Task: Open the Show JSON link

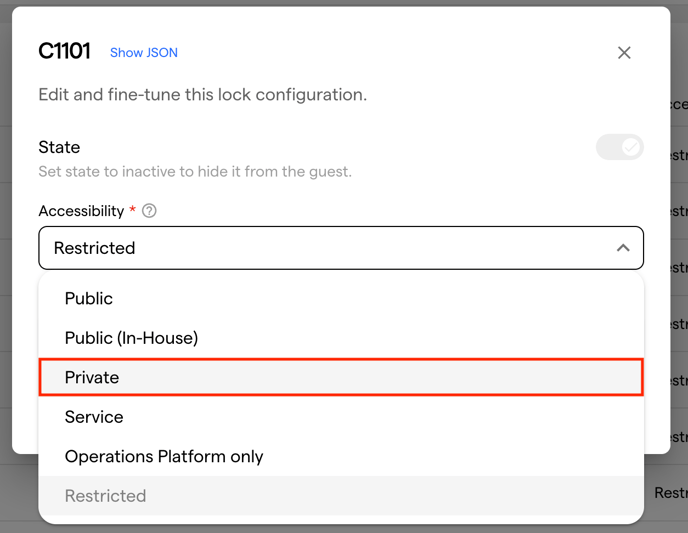Action: (x=144, y=53)
